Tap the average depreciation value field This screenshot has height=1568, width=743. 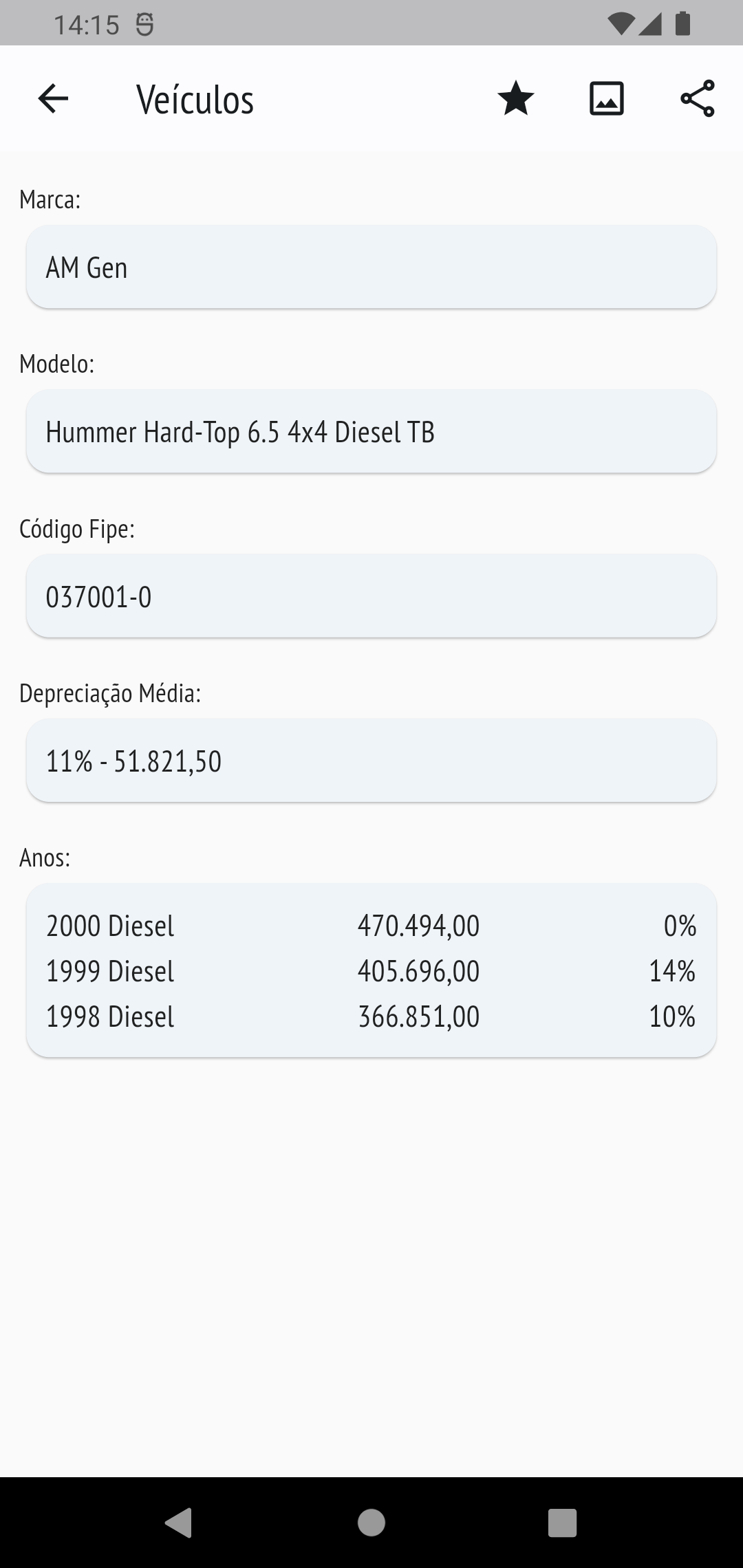371,761
